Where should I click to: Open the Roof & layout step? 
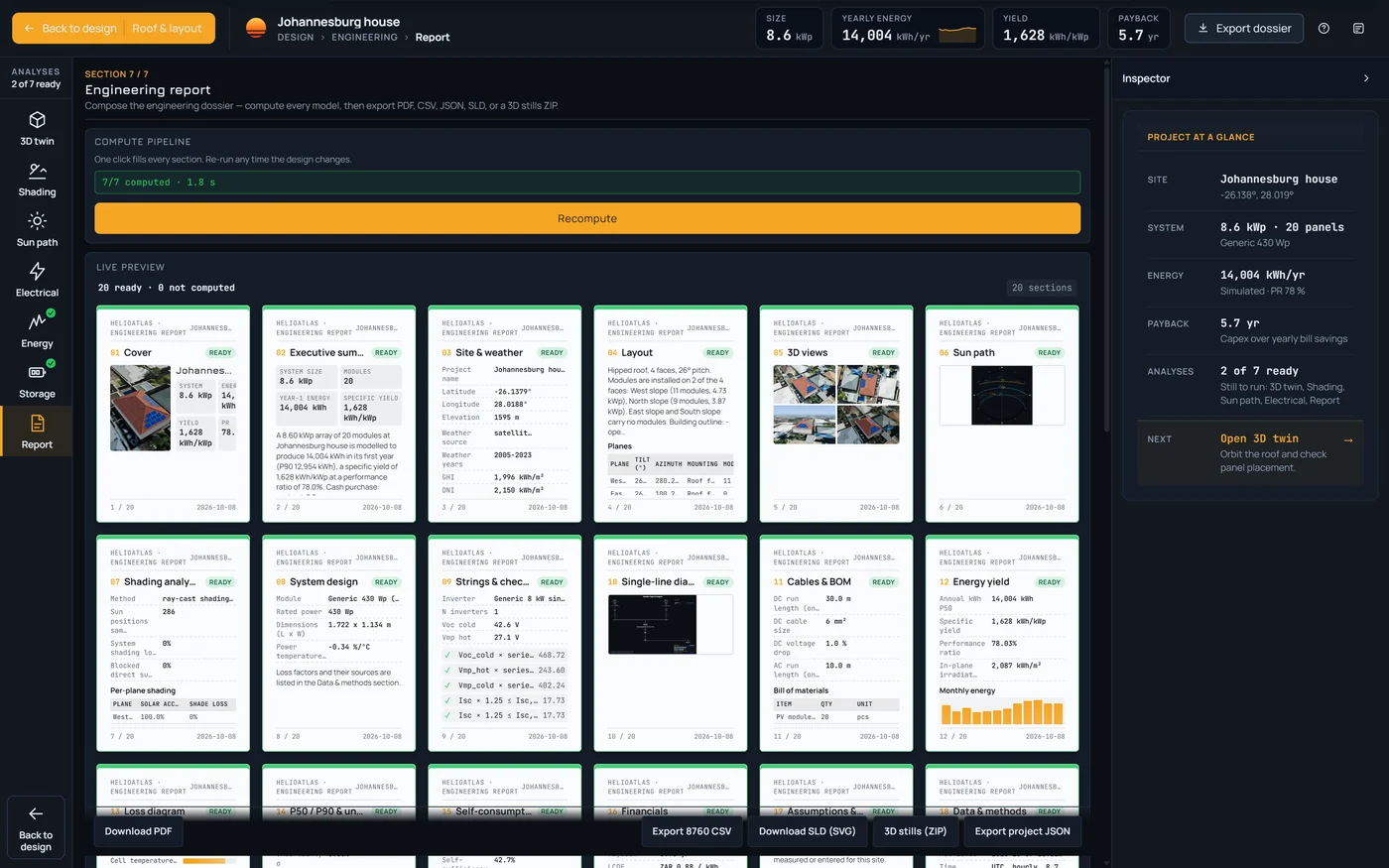167,28
